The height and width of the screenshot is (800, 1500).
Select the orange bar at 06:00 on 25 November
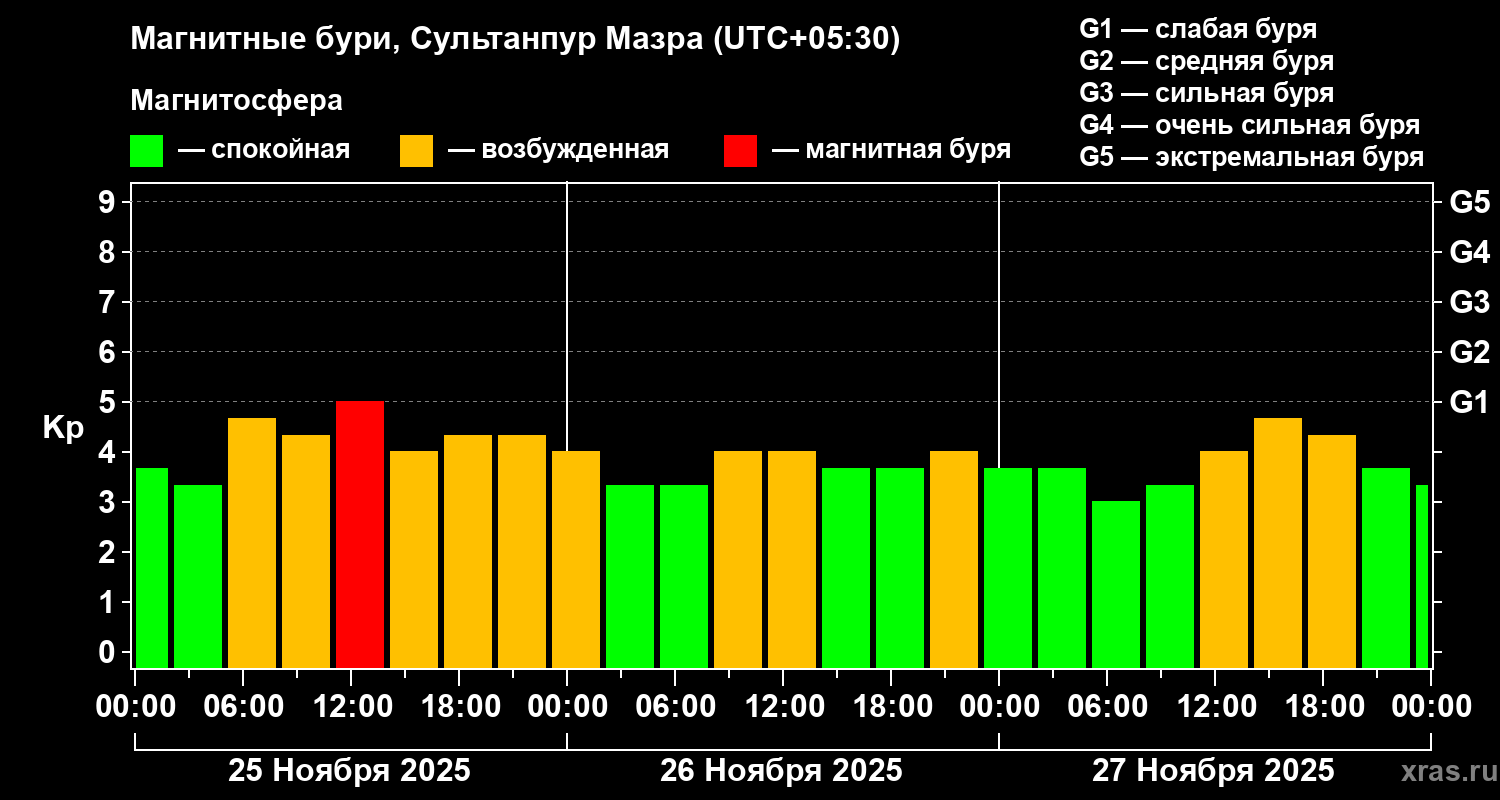click(x=252, y=543)
